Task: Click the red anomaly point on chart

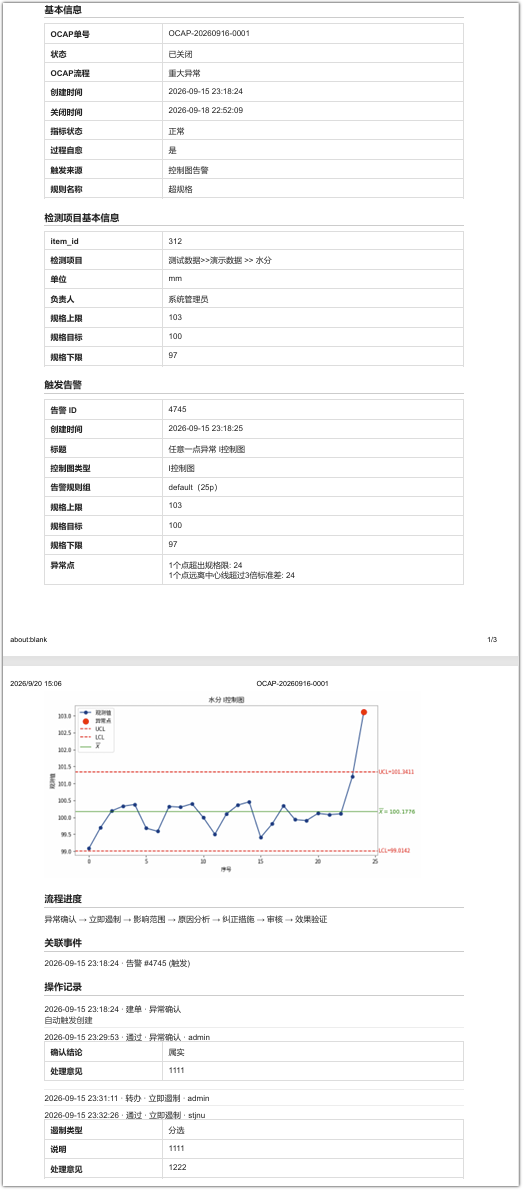Action: coord(364,712)
